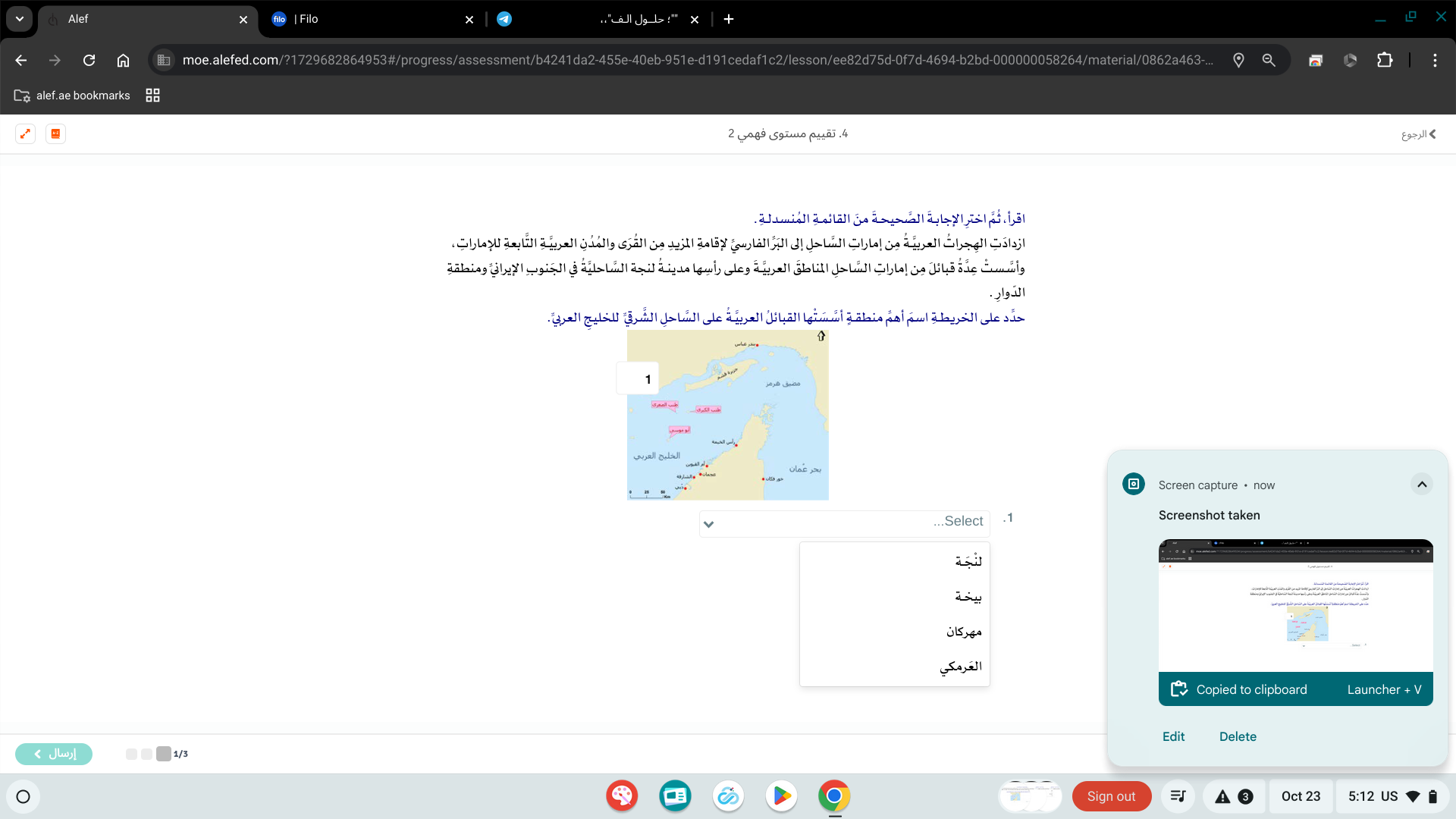Click Edit on the screenshot notification
Image resolution: width=1456 pixels, height=819 pixels.
tap(1173, 736)
